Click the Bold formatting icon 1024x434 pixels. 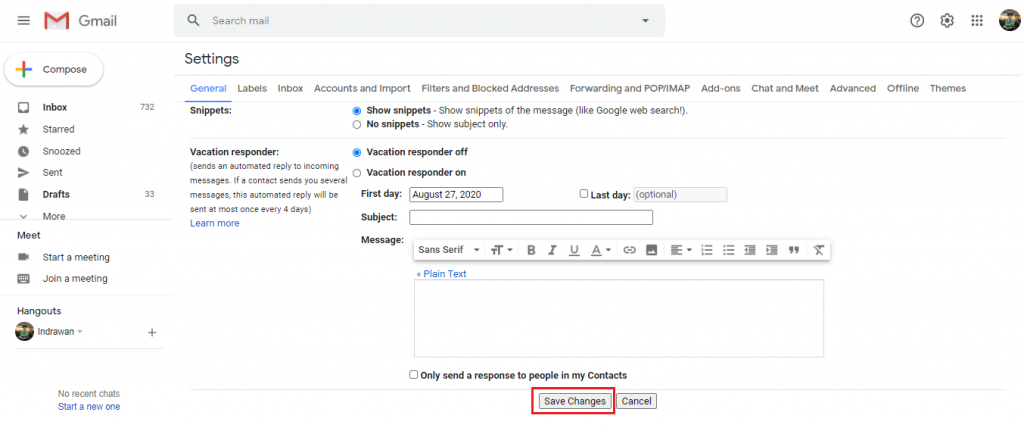pos(532,250)
